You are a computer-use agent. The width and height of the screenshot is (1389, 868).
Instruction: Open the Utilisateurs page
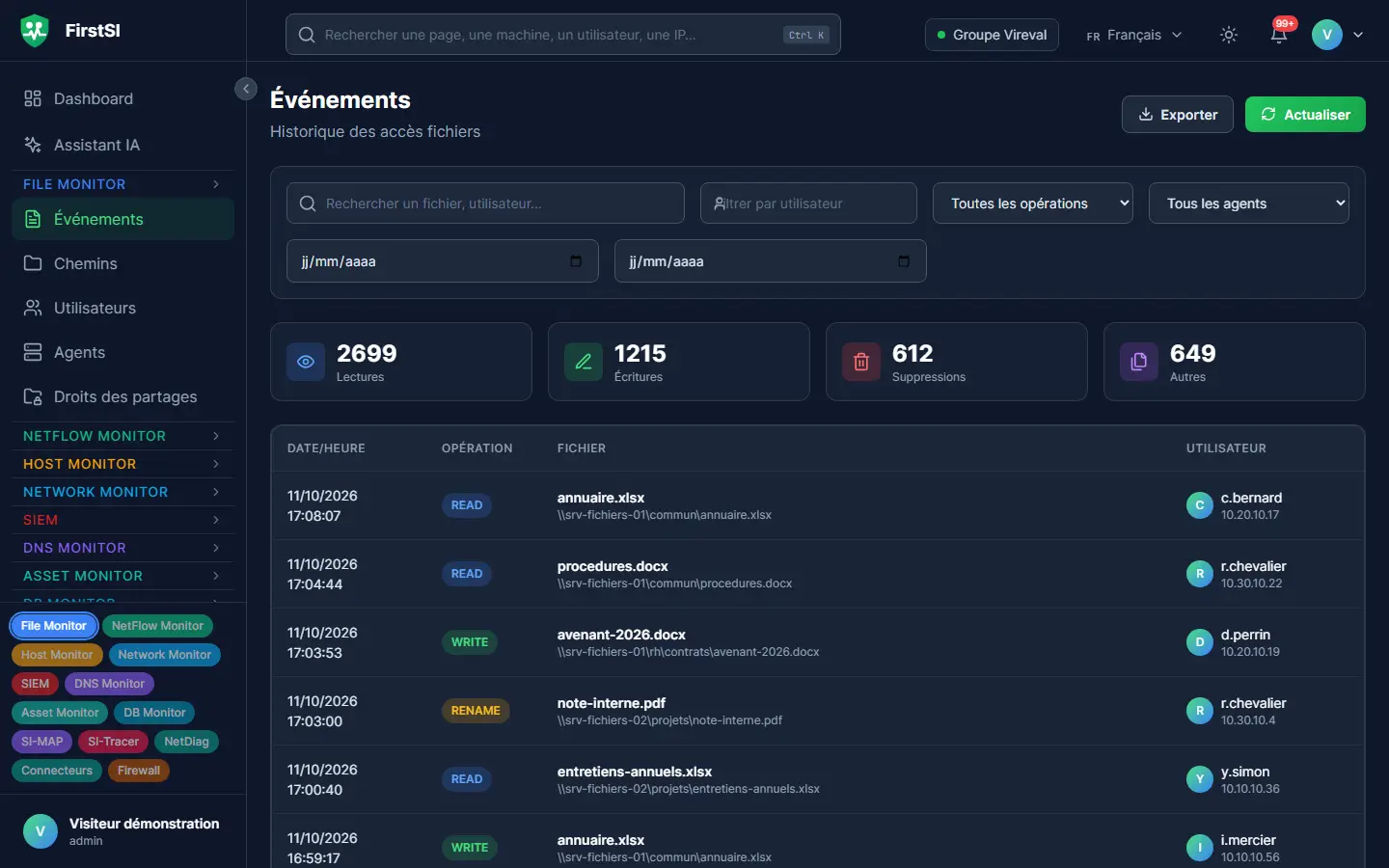123,308
